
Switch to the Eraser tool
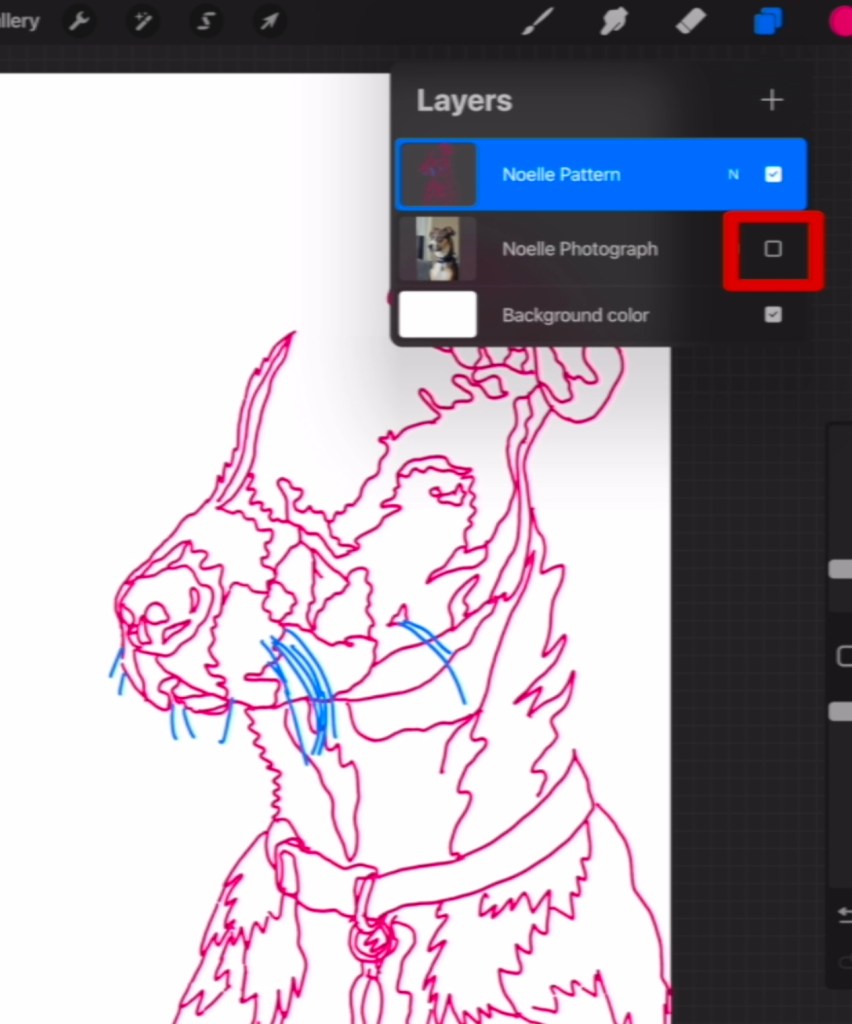(x=689, y=21)
